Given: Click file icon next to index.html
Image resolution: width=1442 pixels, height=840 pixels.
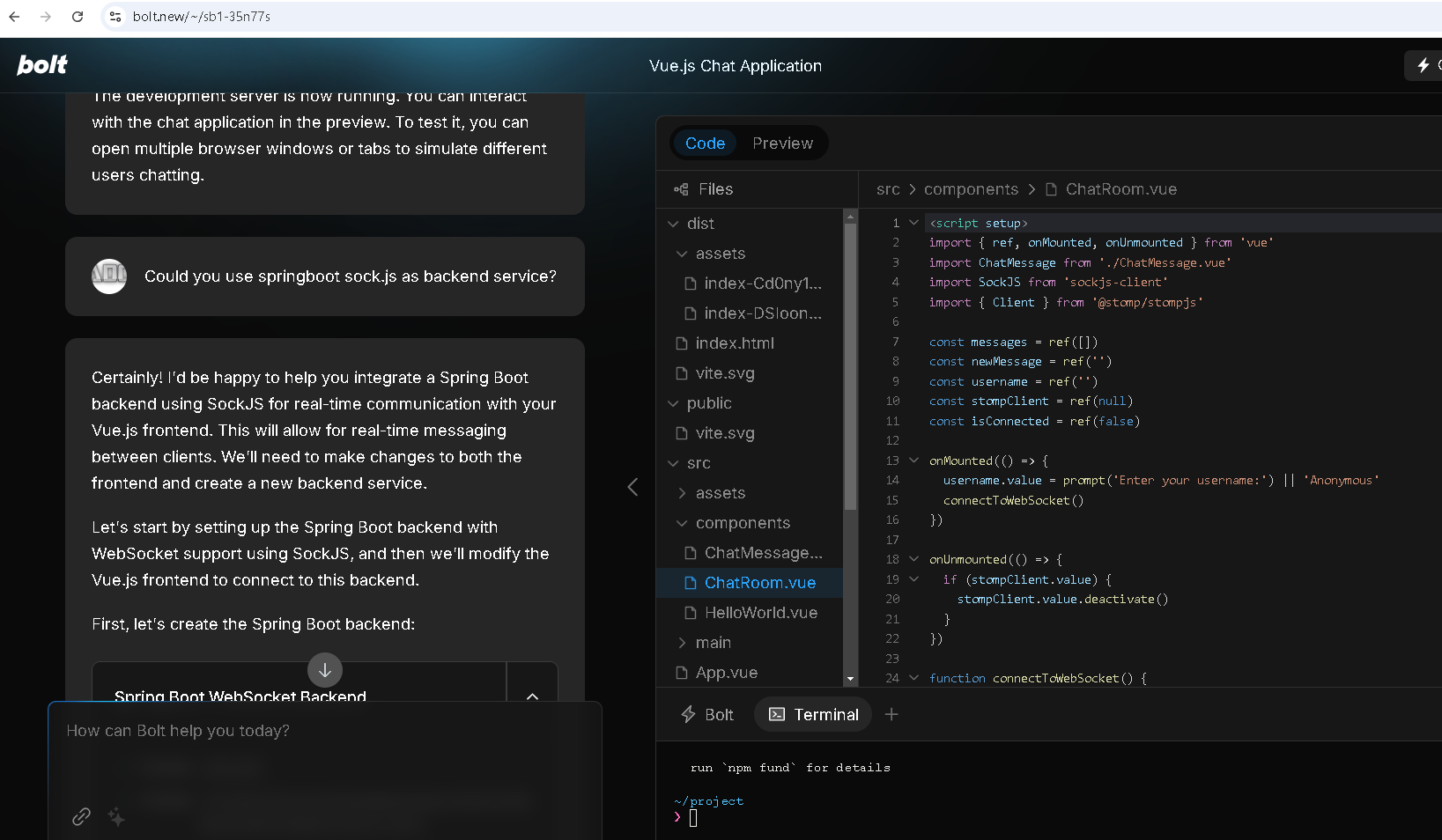Looking at the screenshot, I should 682,343.
